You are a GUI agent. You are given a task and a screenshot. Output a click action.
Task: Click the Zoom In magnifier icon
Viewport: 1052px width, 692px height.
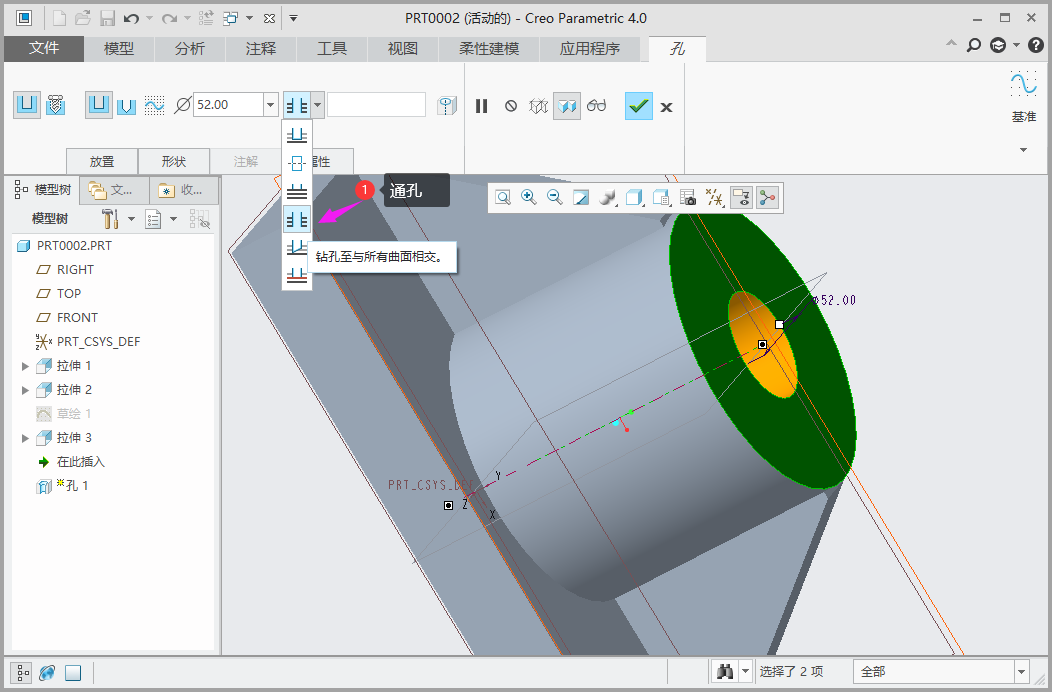529,198
